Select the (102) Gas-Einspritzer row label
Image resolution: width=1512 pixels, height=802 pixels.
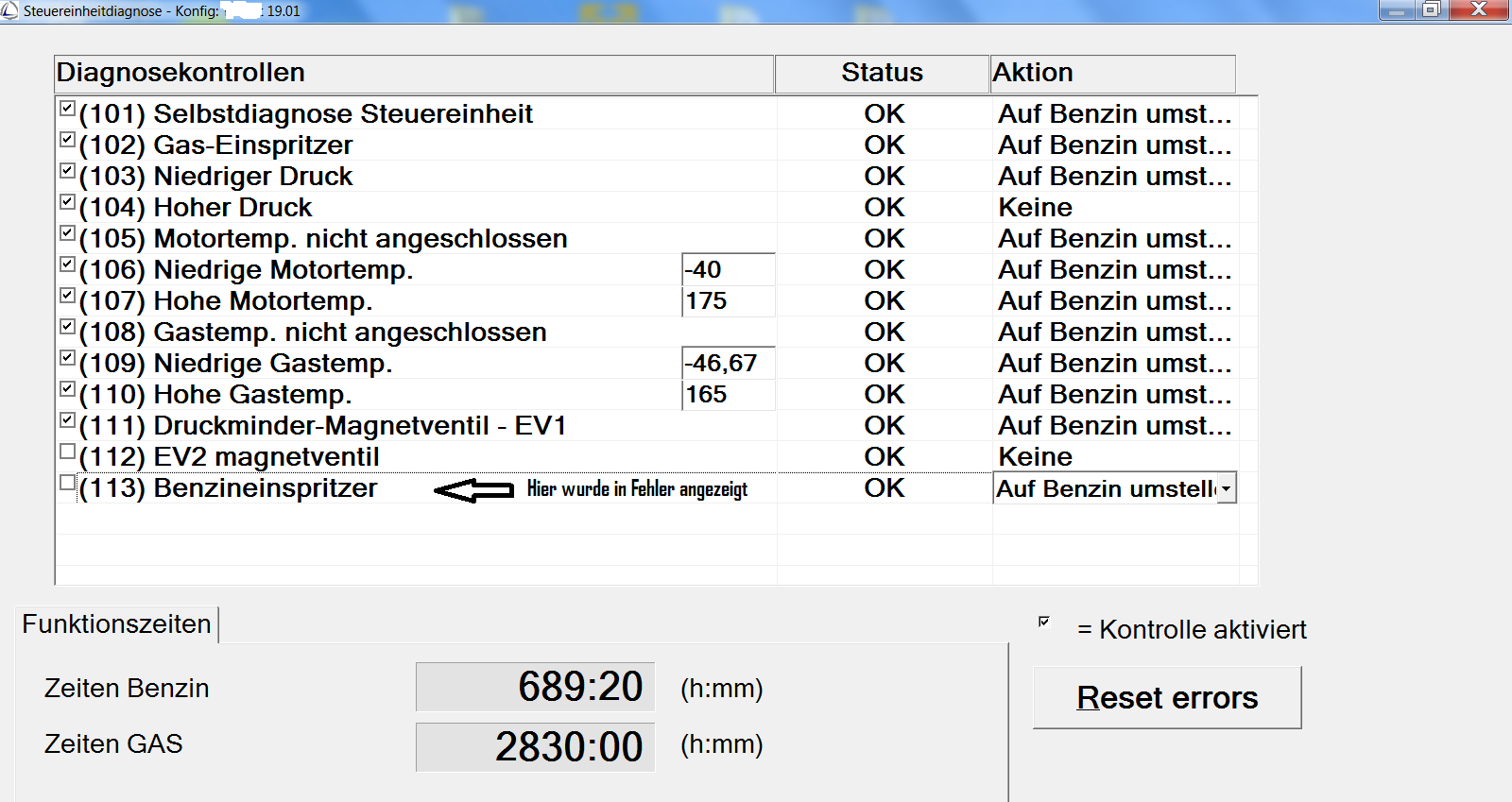pos(215,145)
